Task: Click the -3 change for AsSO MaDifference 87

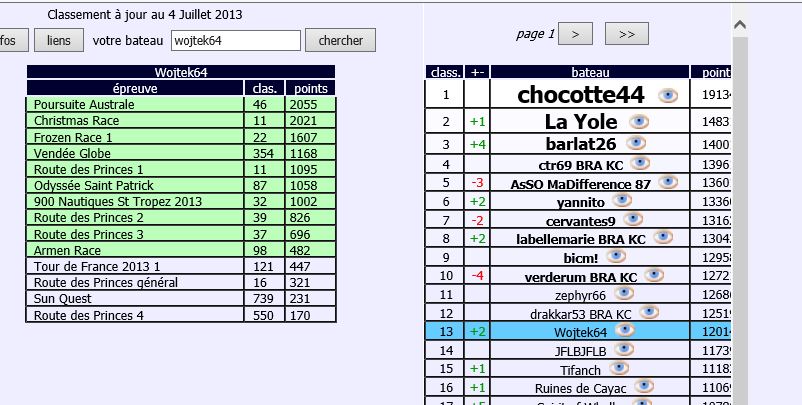Action: (477, 183)
